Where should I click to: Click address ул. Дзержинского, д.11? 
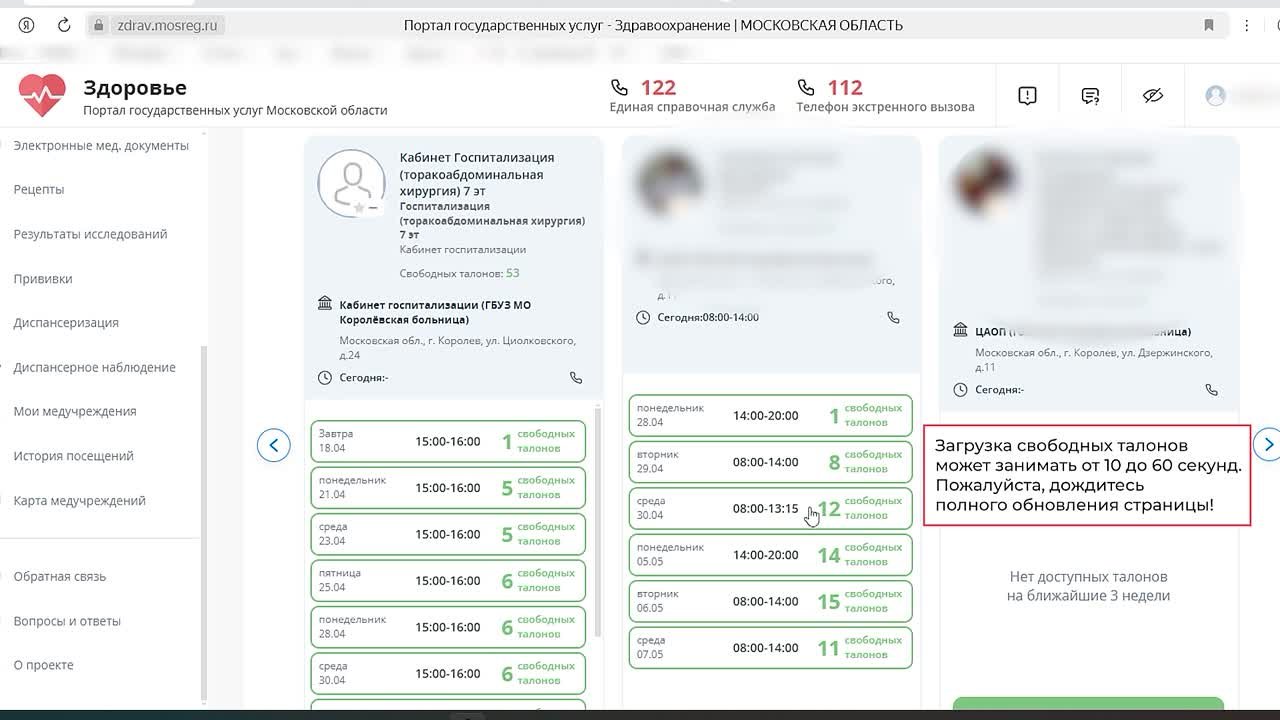click(x=1094, y=360)
